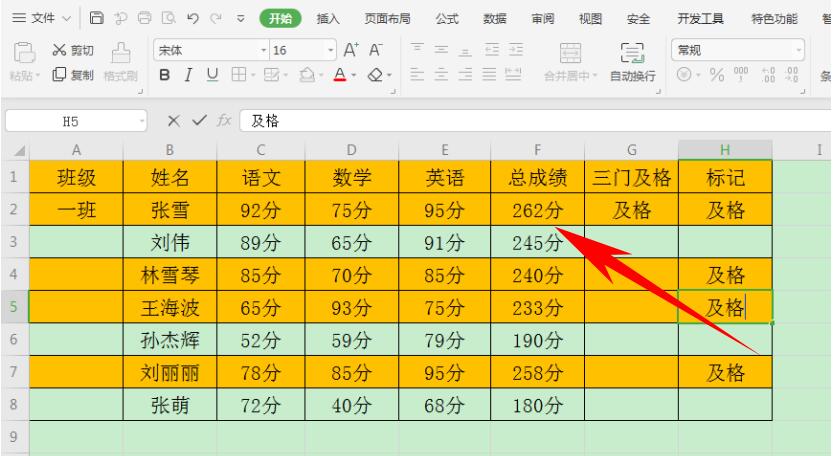Click the increase indent icon
This screenshot has width=833, height=456.
[x=516, y=50]
